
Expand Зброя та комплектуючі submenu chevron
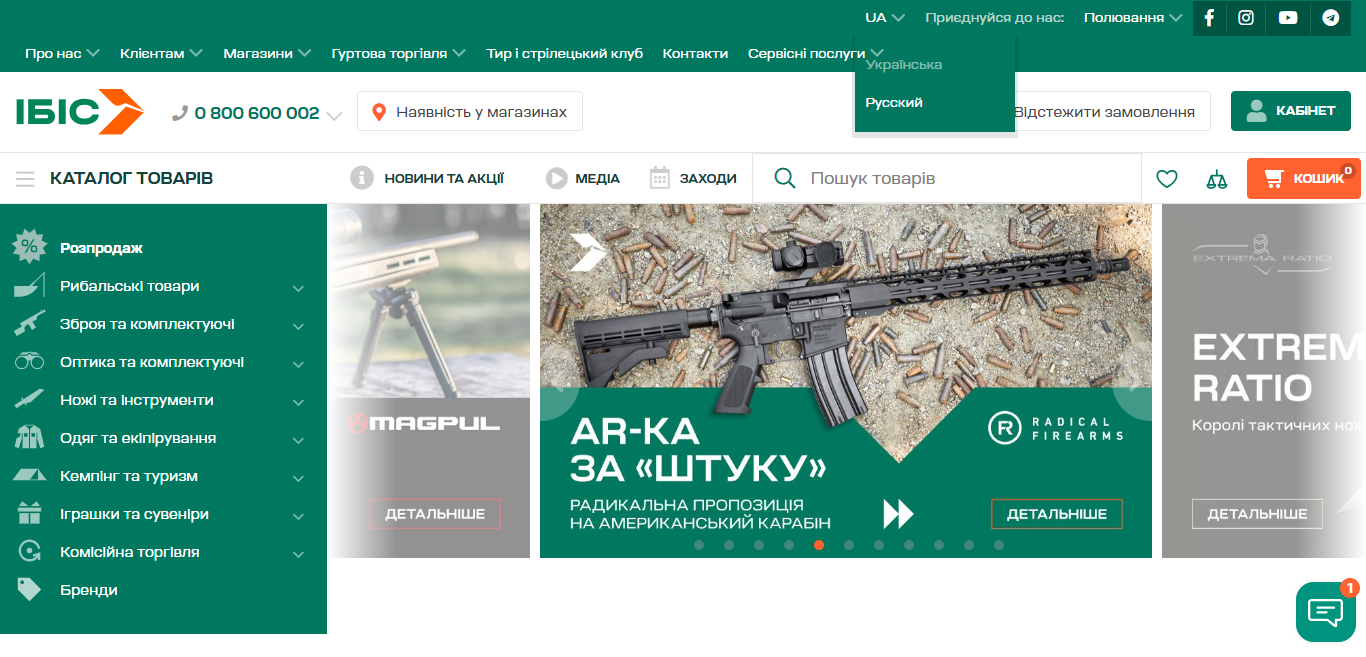click(x=298, y=326)
